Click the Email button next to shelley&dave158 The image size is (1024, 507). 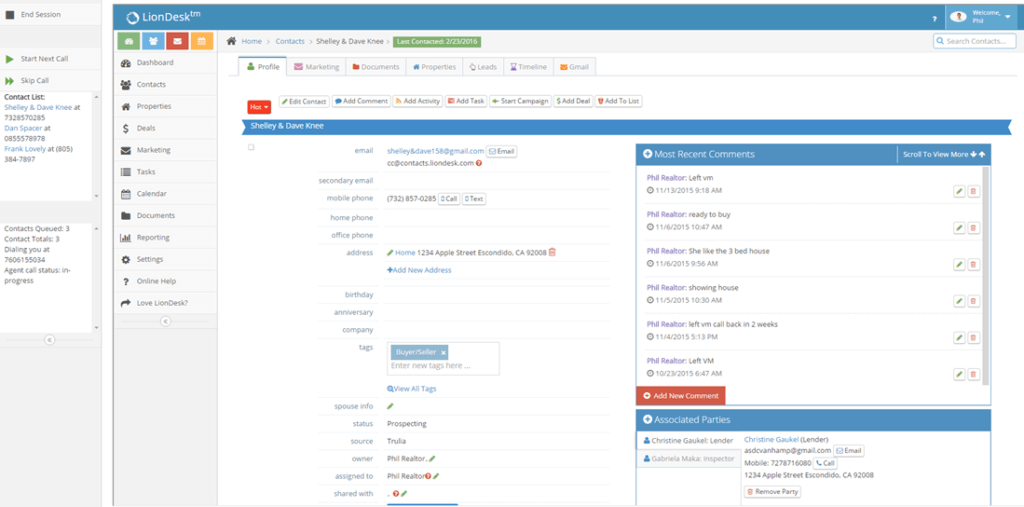point(502,151)
